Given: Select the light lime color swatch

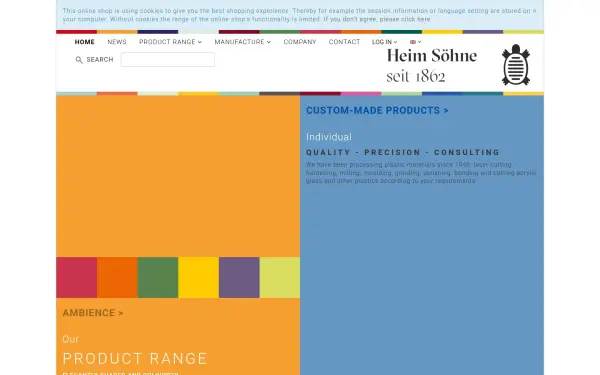Looking at the screenshot, I should [x=280, y=277].
